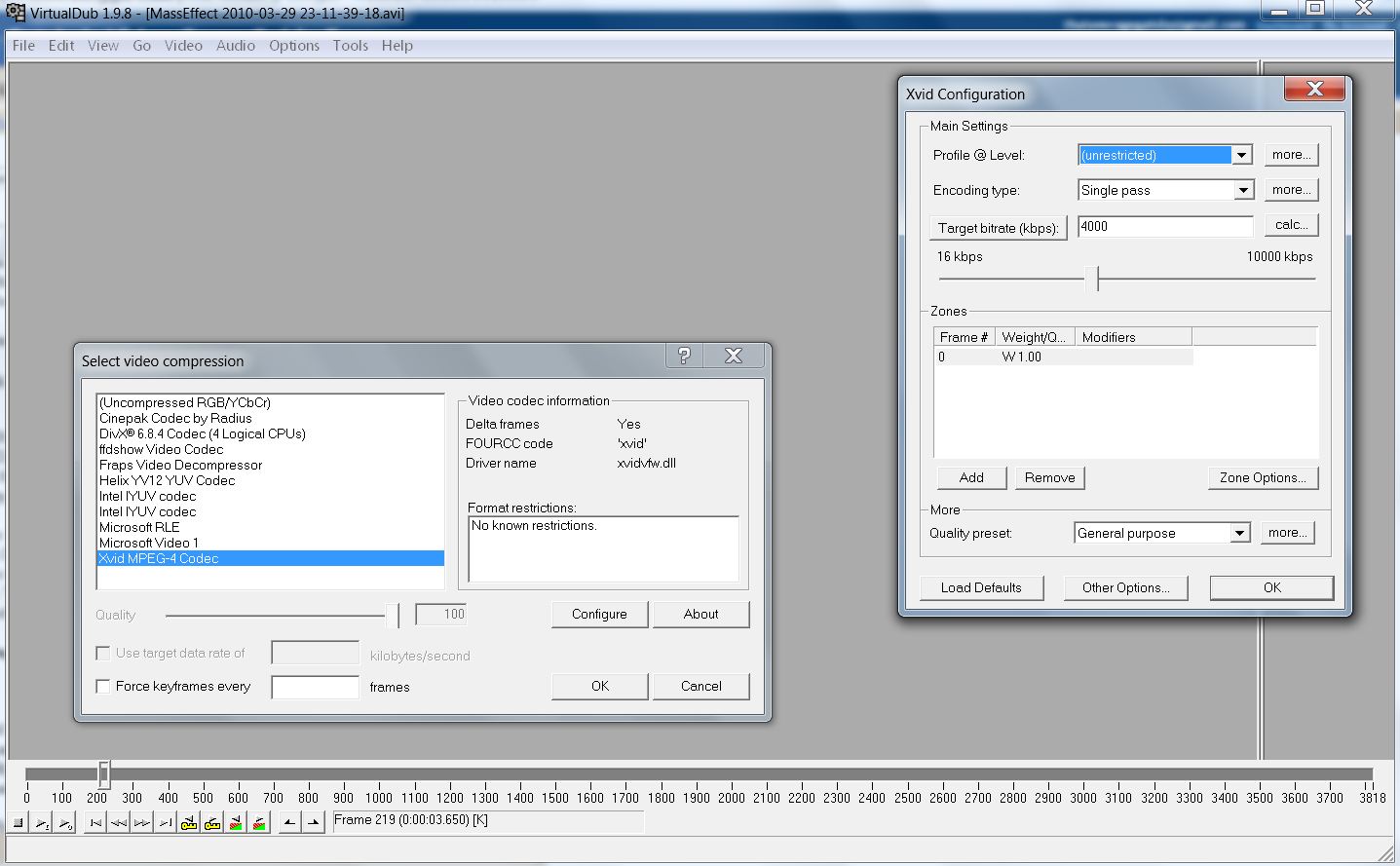Screen dimensions: 1400x866
Task: Click the compression Quality slider handle
Action: pyautogui.click(x=393, y=615)
